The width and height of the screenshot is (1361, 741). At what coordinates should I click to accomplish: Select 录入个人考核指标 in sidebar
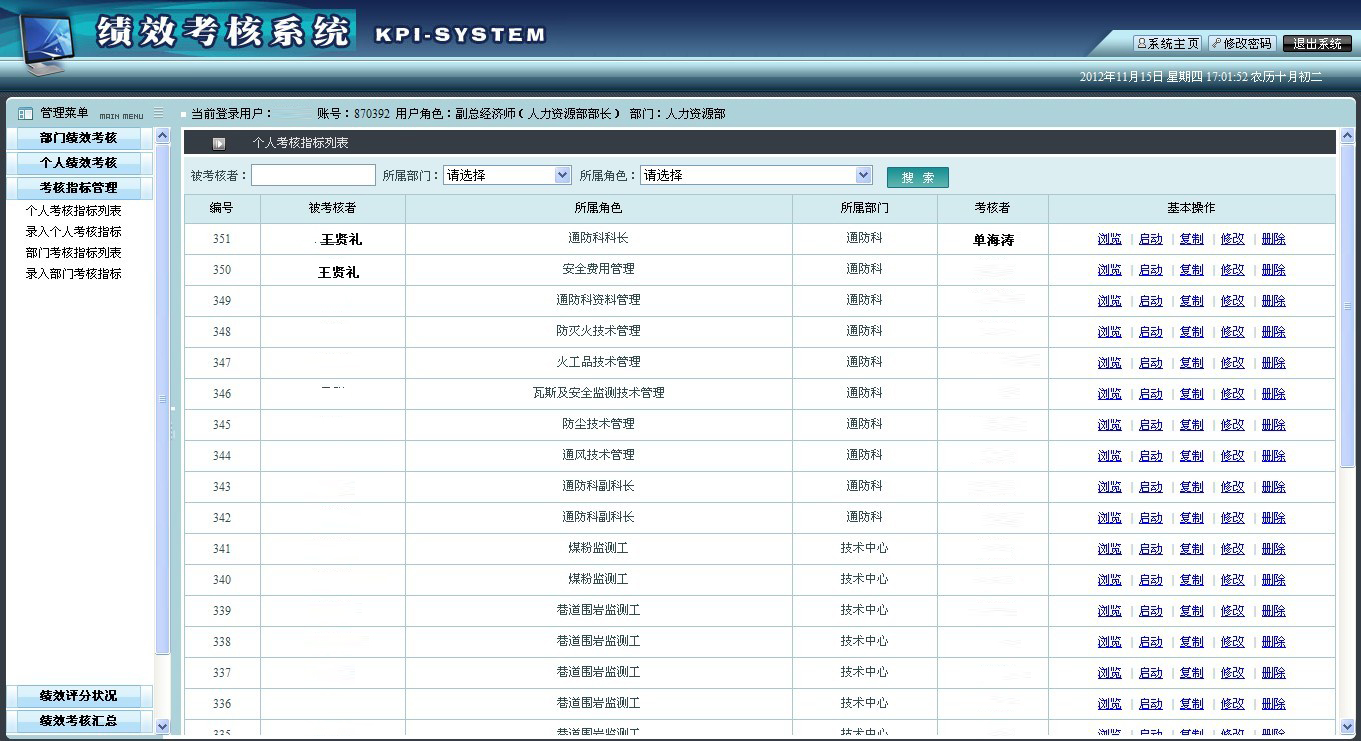point(73,232)
